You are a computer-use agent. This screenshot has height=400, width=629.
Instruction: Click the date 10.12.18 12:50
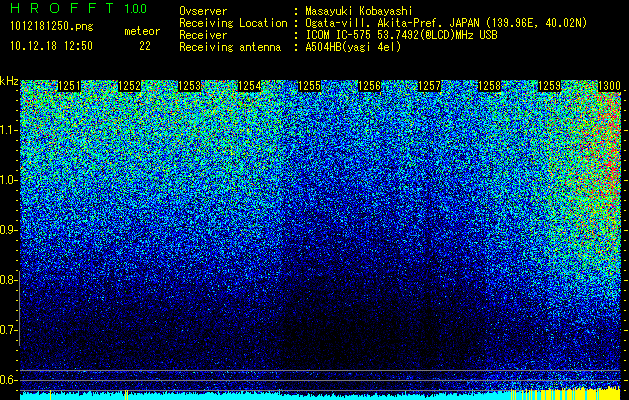51,46
